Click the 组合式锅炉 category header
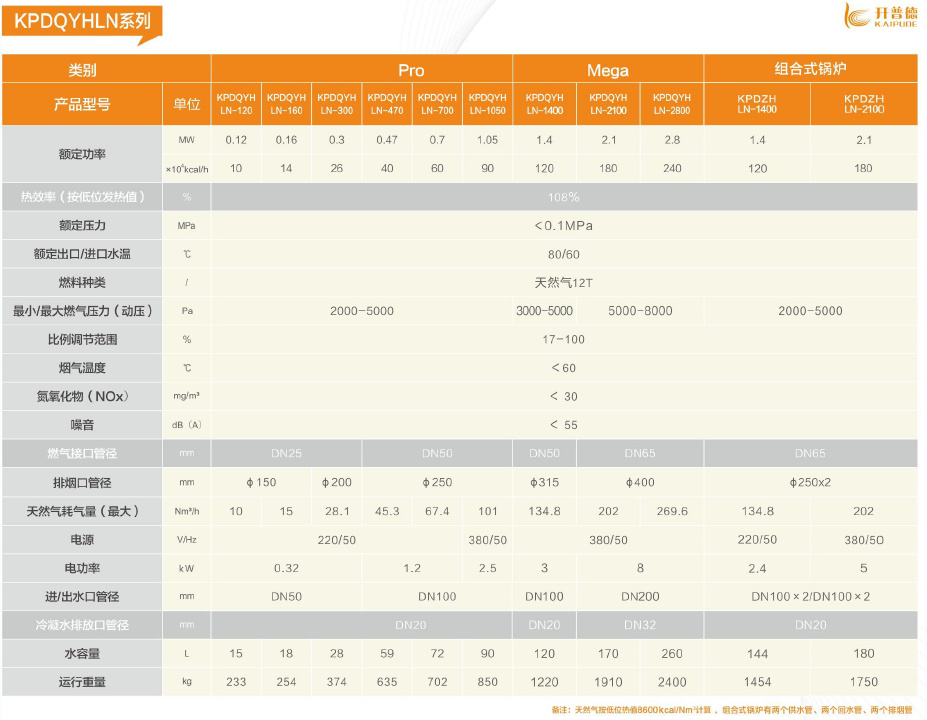Viewport: 927px width, 720px height. [x=810, y=69]
